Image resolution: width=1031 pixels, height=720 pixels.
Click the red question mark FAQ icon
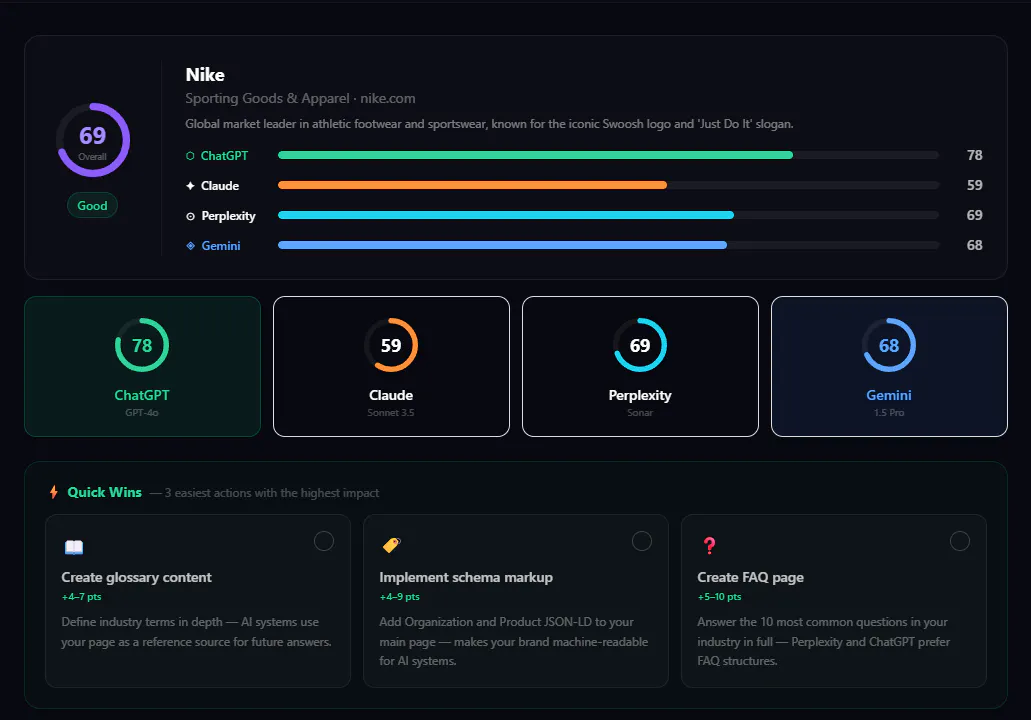tap(709, 545)
